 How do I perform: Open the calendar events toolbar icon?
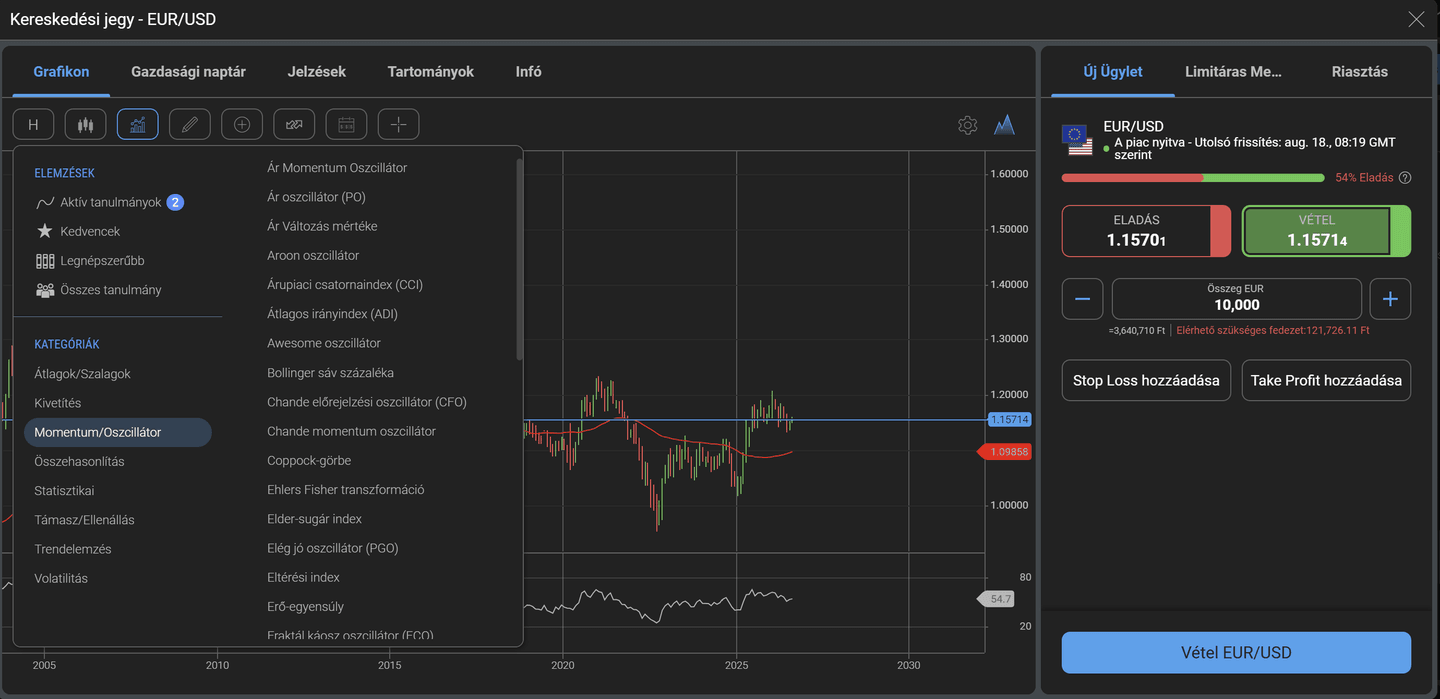point(346,124)
